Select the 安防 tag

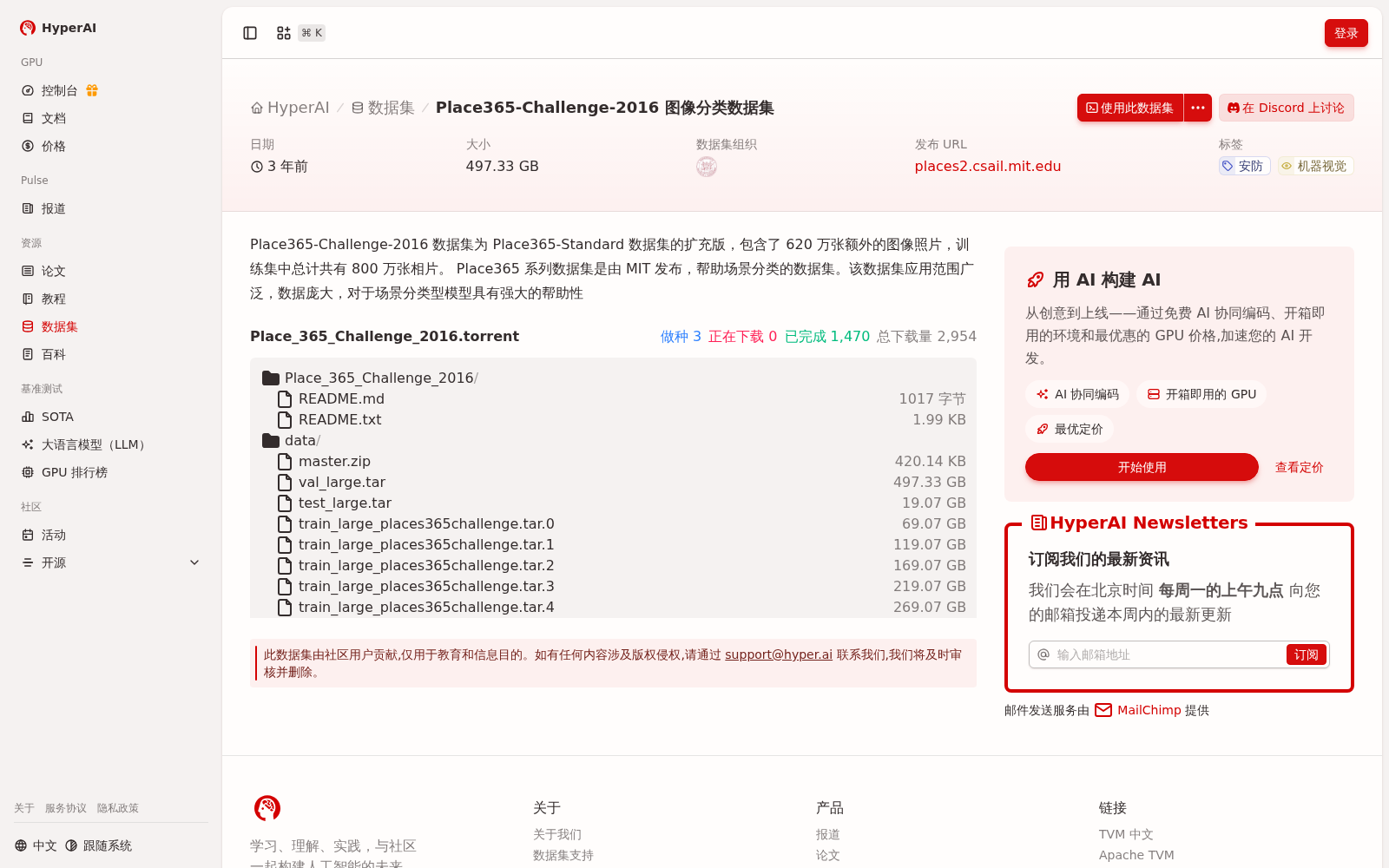pos(1244,166)
